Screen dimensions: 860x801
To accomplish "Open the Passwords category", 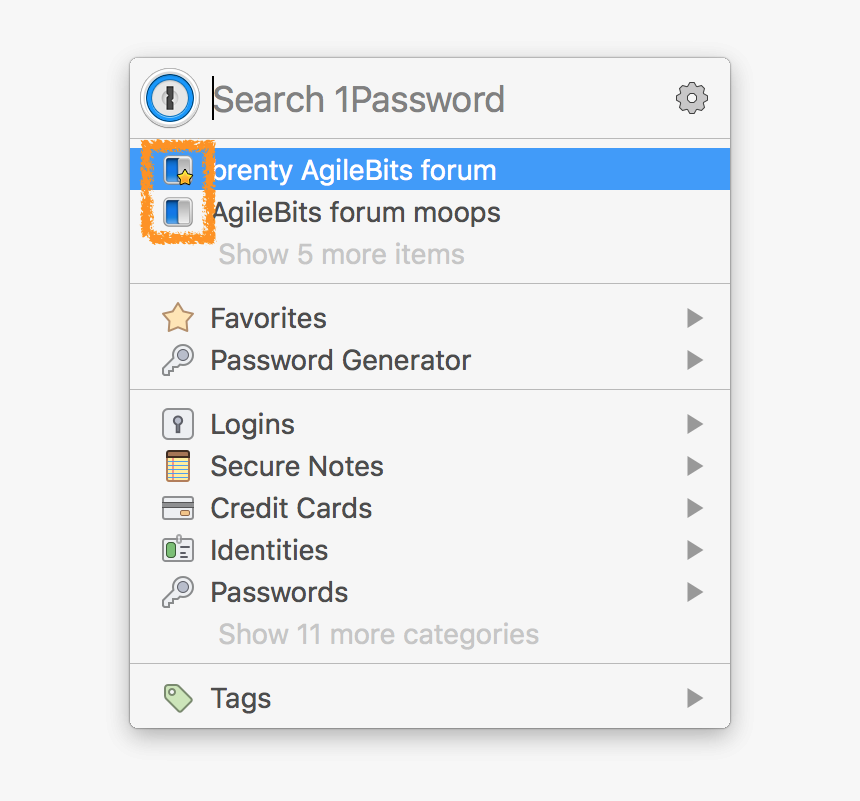I will [279, 592].
